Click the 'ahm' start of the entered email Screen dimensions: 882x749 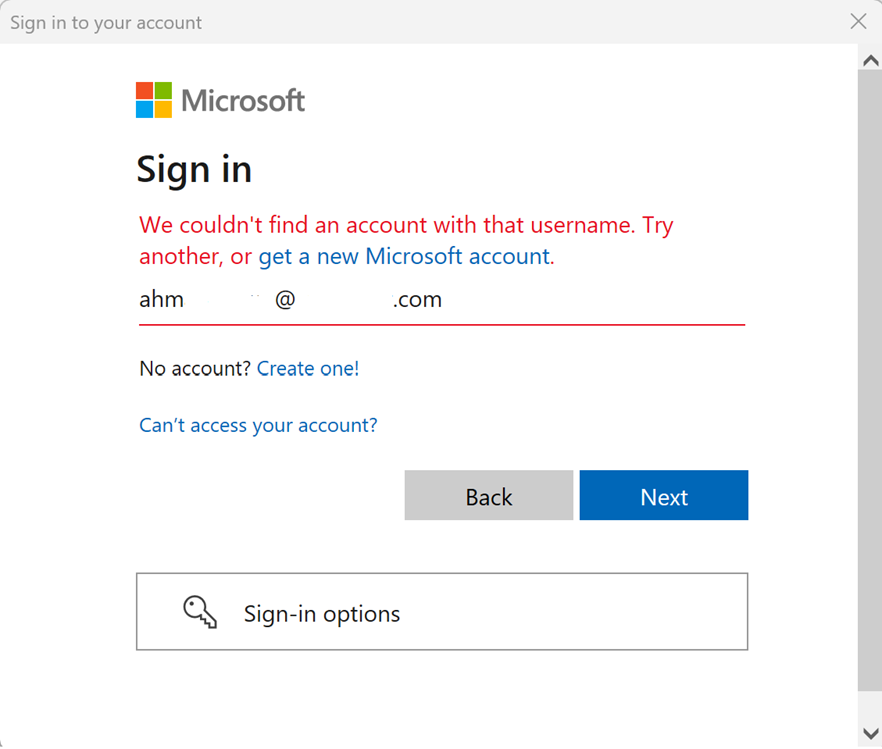click(161, 300)
